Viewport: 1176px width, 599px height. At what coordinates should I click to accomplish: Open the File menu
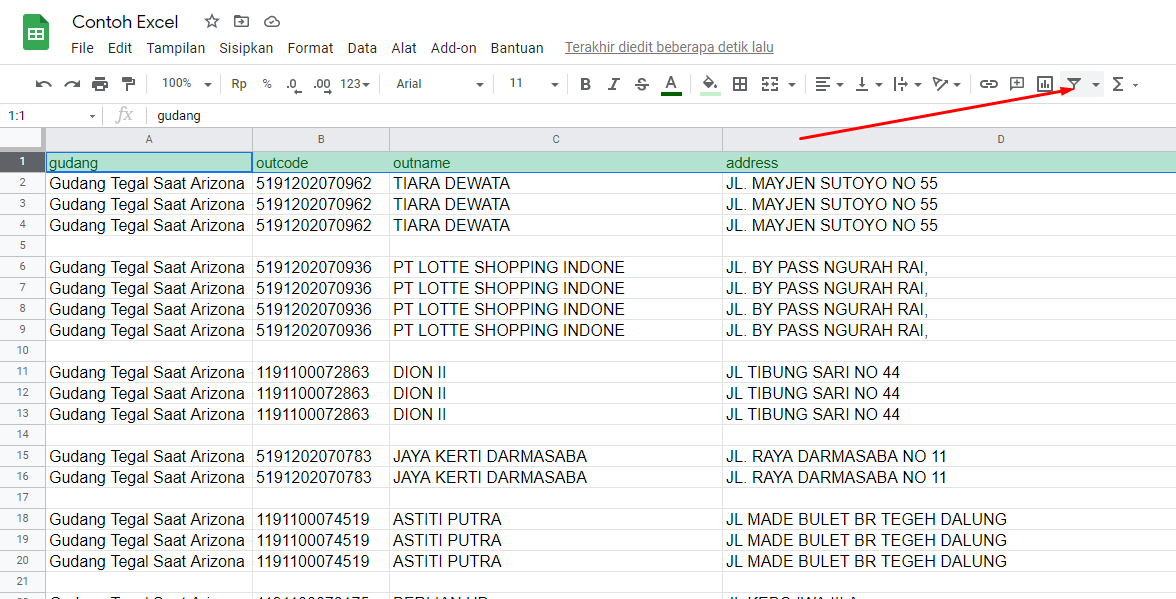tap(82, 48)
